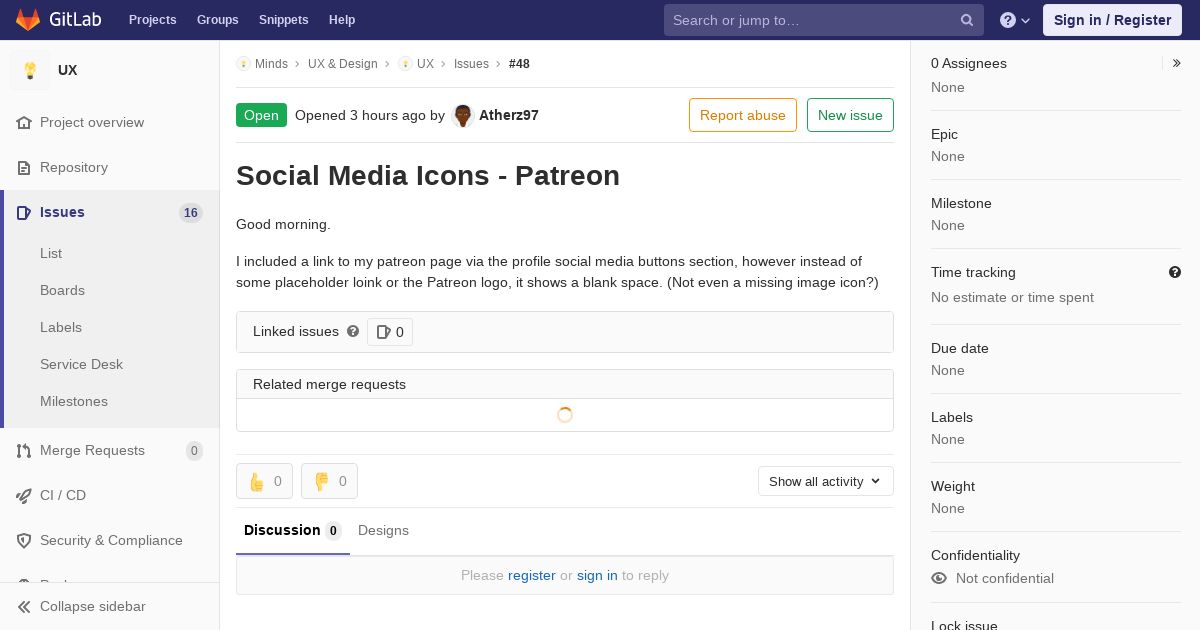Click the Issues sidebar icon
Viewport: 1200px width, 630px height.
tap(24, 212)
